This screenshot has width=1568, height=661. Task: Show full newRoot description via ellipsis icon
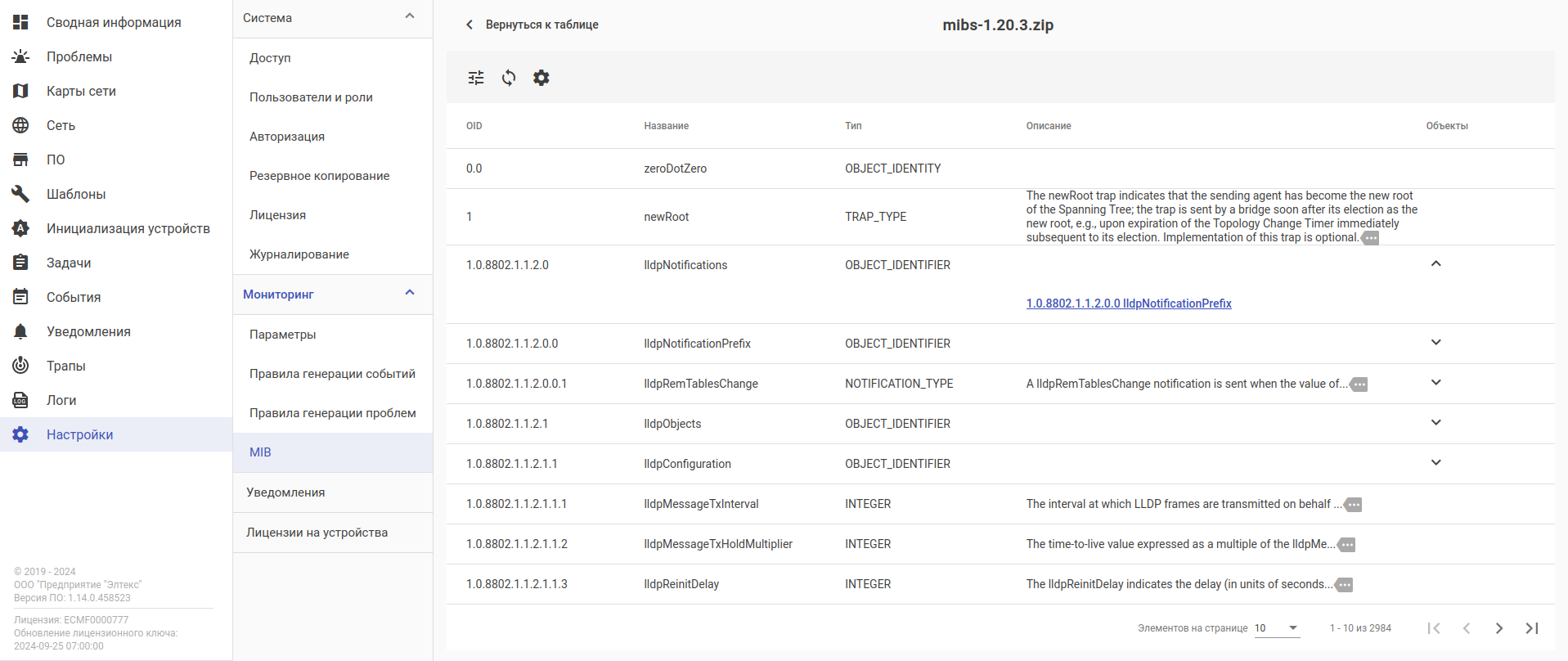tap(1370, 238)
